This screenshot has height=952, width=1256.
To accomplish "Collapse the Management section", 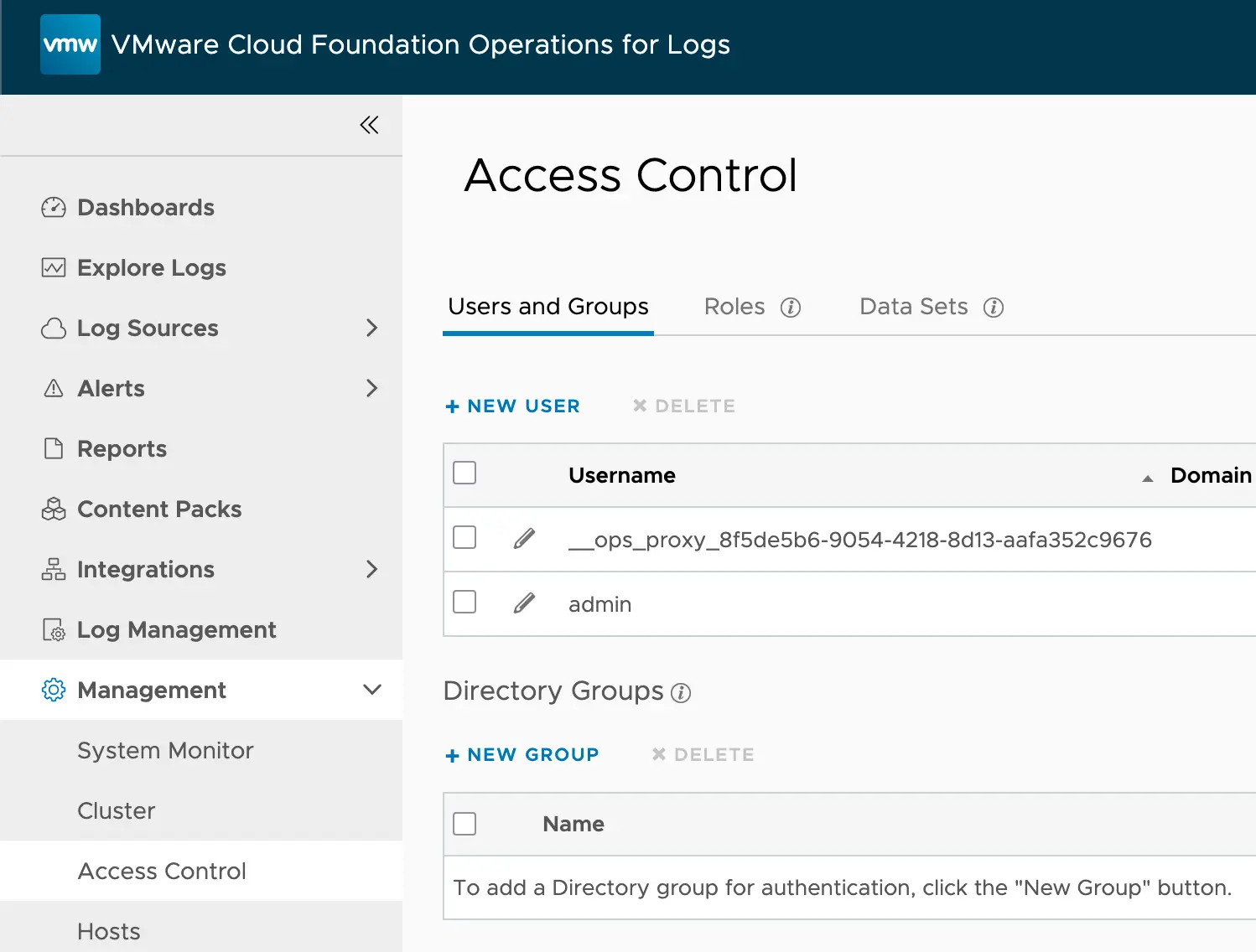I will click(x=371, y=690).
